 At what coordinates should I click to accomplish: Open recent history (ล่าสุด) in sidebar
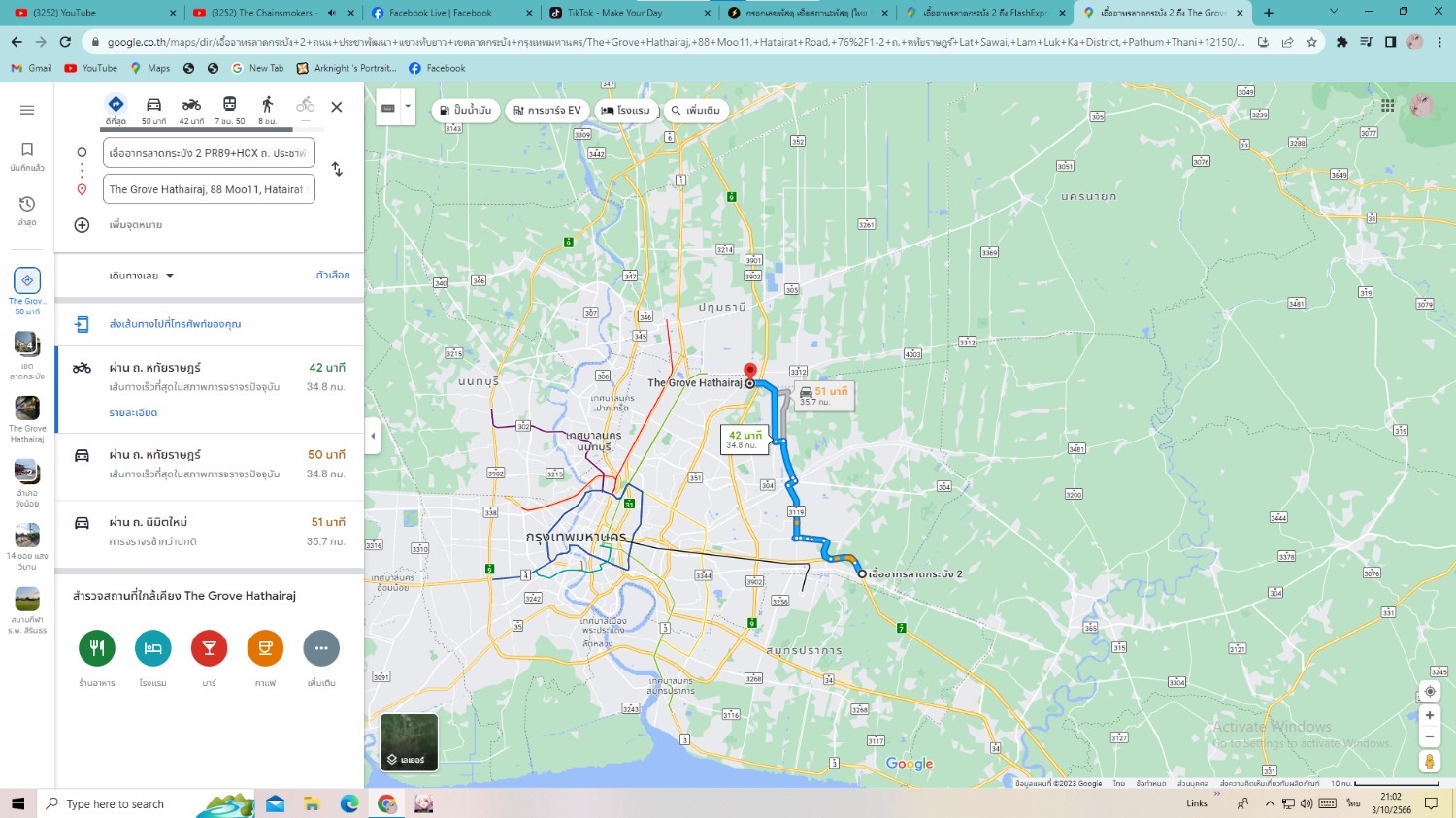pos(27,210)
